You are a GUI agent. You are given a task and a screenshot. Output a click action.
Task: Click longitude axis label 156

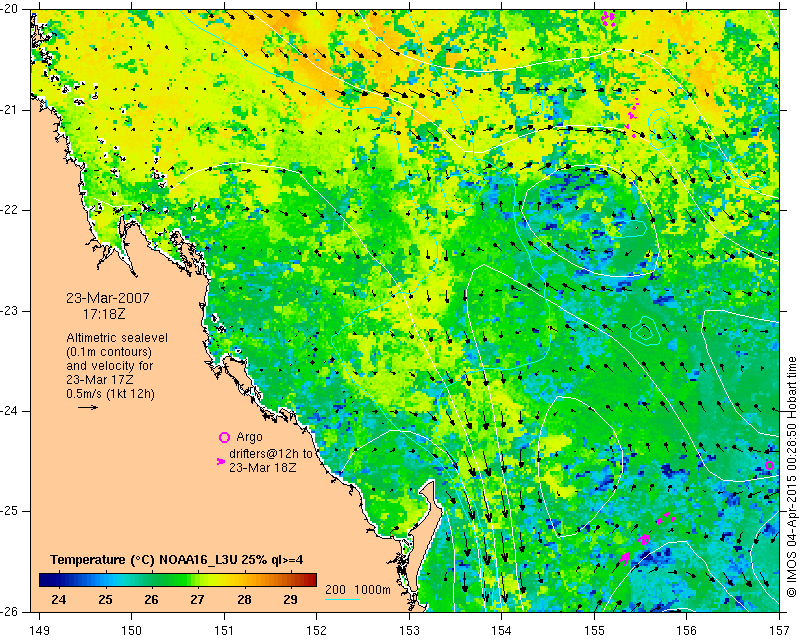tap(687, 630)
